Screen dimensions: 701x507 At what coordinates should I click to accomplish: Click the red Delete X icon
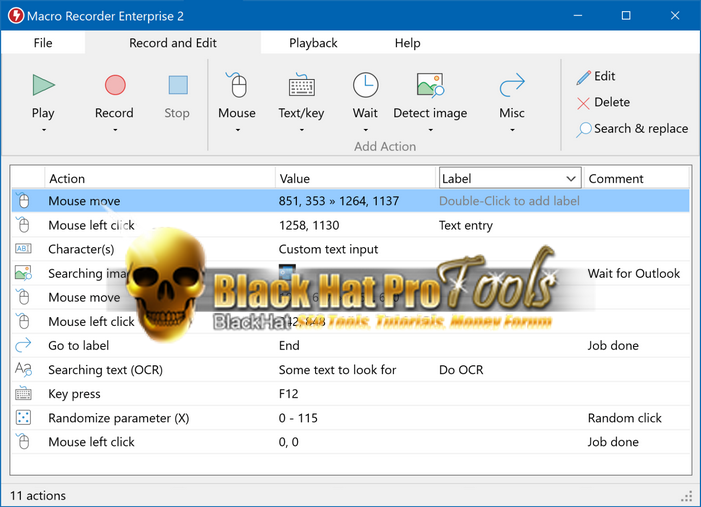click(583, 103)
